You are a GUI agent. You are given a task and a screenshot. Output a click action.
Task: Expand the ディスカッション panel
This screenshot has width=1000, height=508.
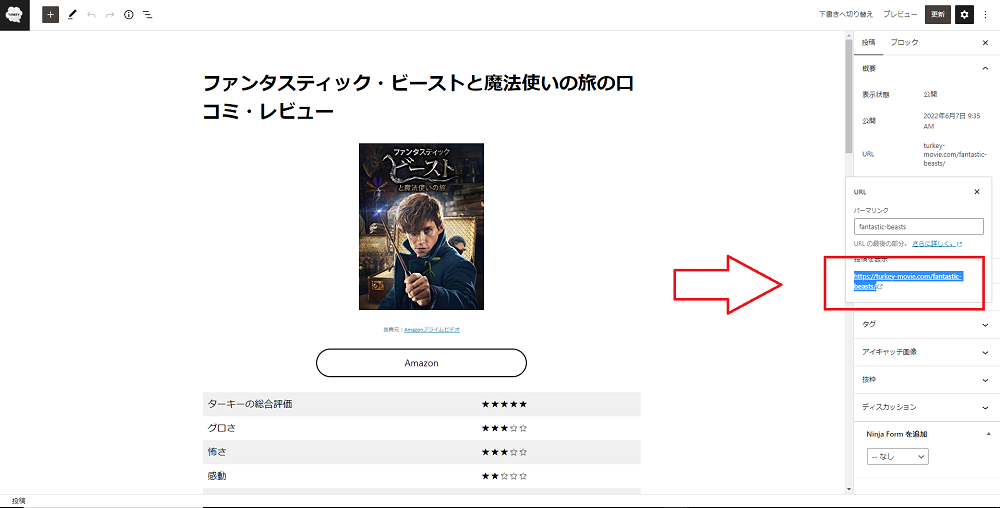tap(923, 407)
